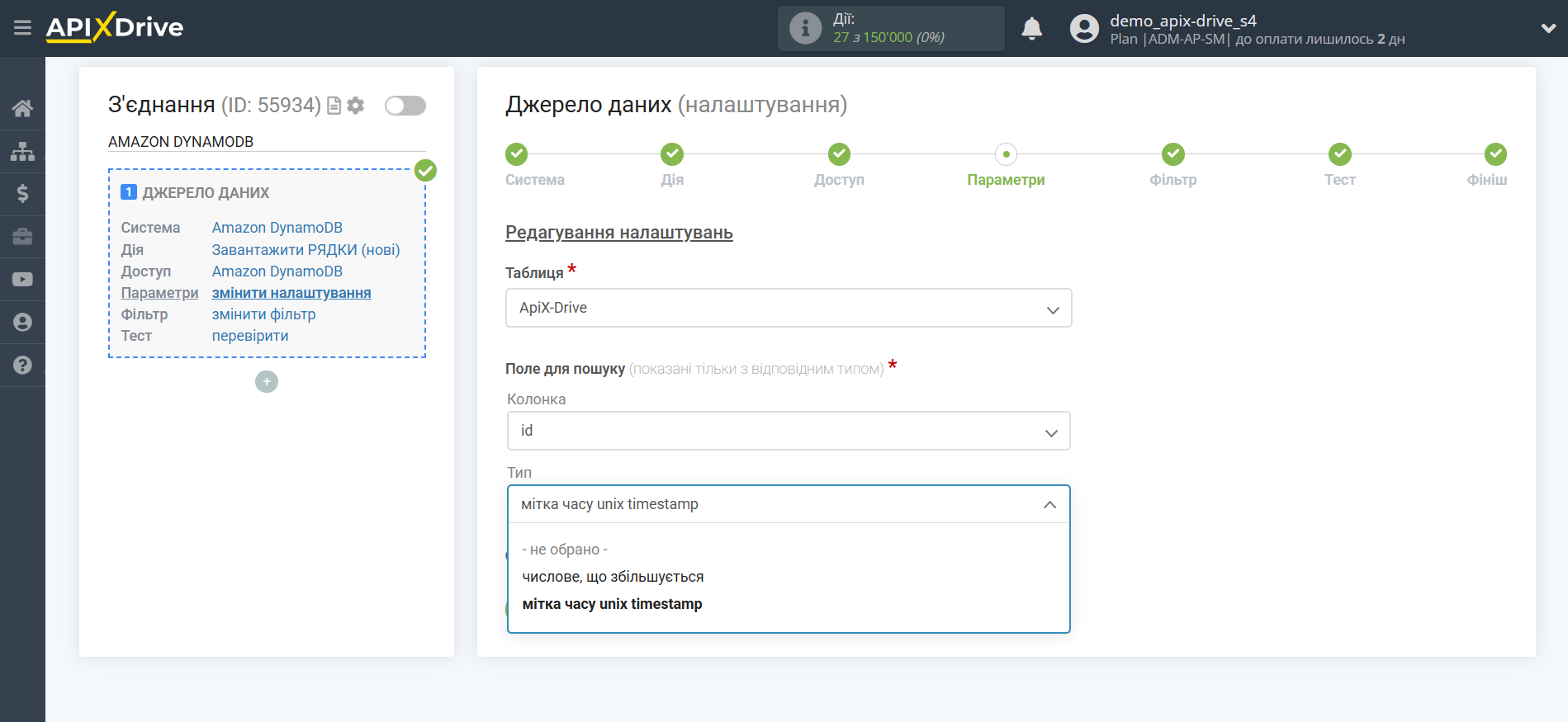The width and height of the screenshot is (1568, 722).
Task: Click the 'перевірити' test link
Action: pos(250,336)
